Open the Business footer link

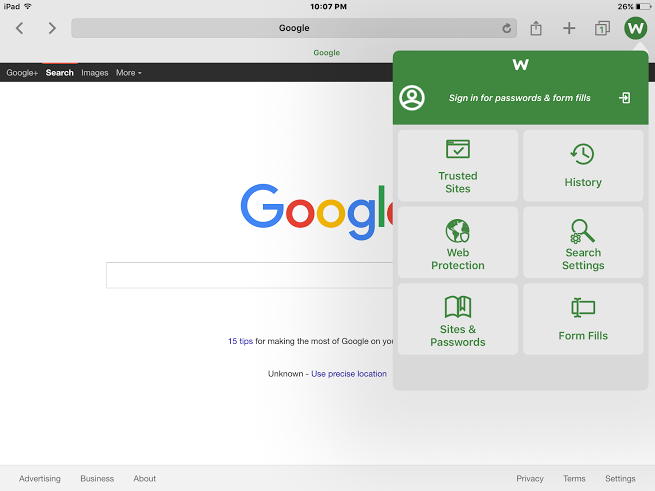(97, 478)
